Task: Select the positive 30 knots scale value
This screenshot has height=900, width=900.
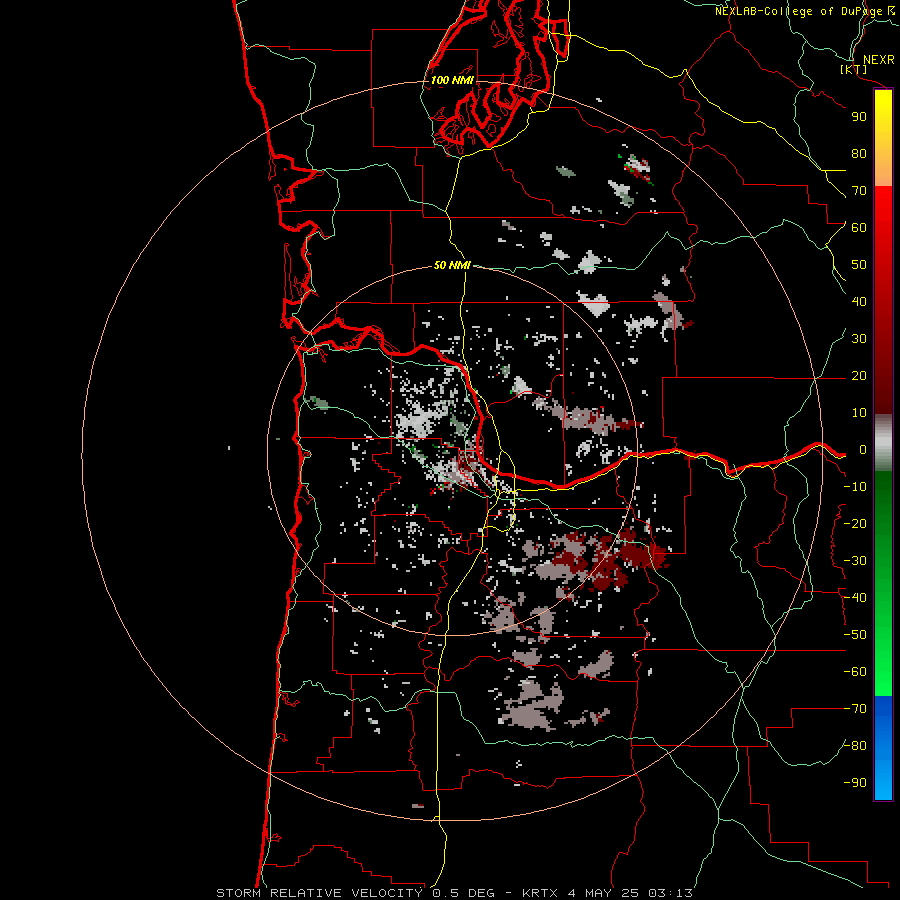Action: point(859,339)
